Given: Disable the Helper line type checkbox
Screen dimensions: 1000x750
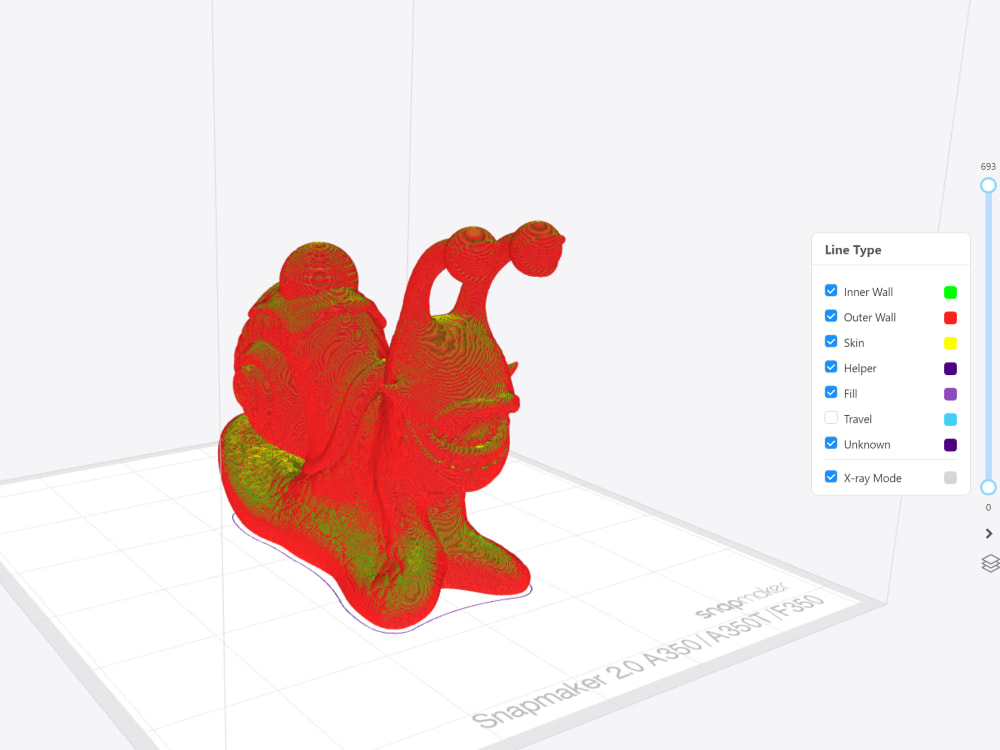Looking at the screenshot, I should click(831, 367).
